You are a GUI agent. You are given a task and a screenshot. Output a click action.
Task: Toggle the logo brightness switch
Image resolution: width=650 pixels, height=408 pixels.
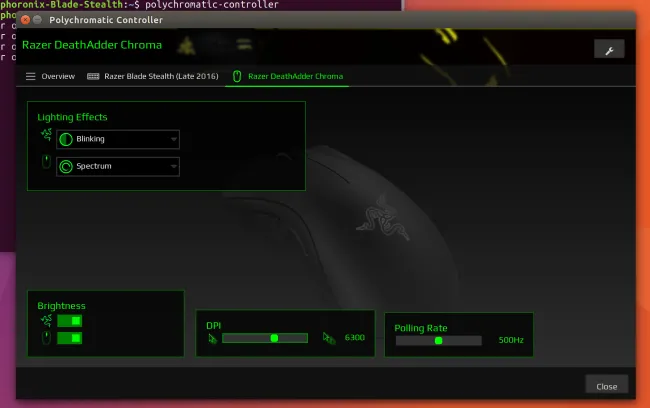pyautogui.click(x=70, y=321)
